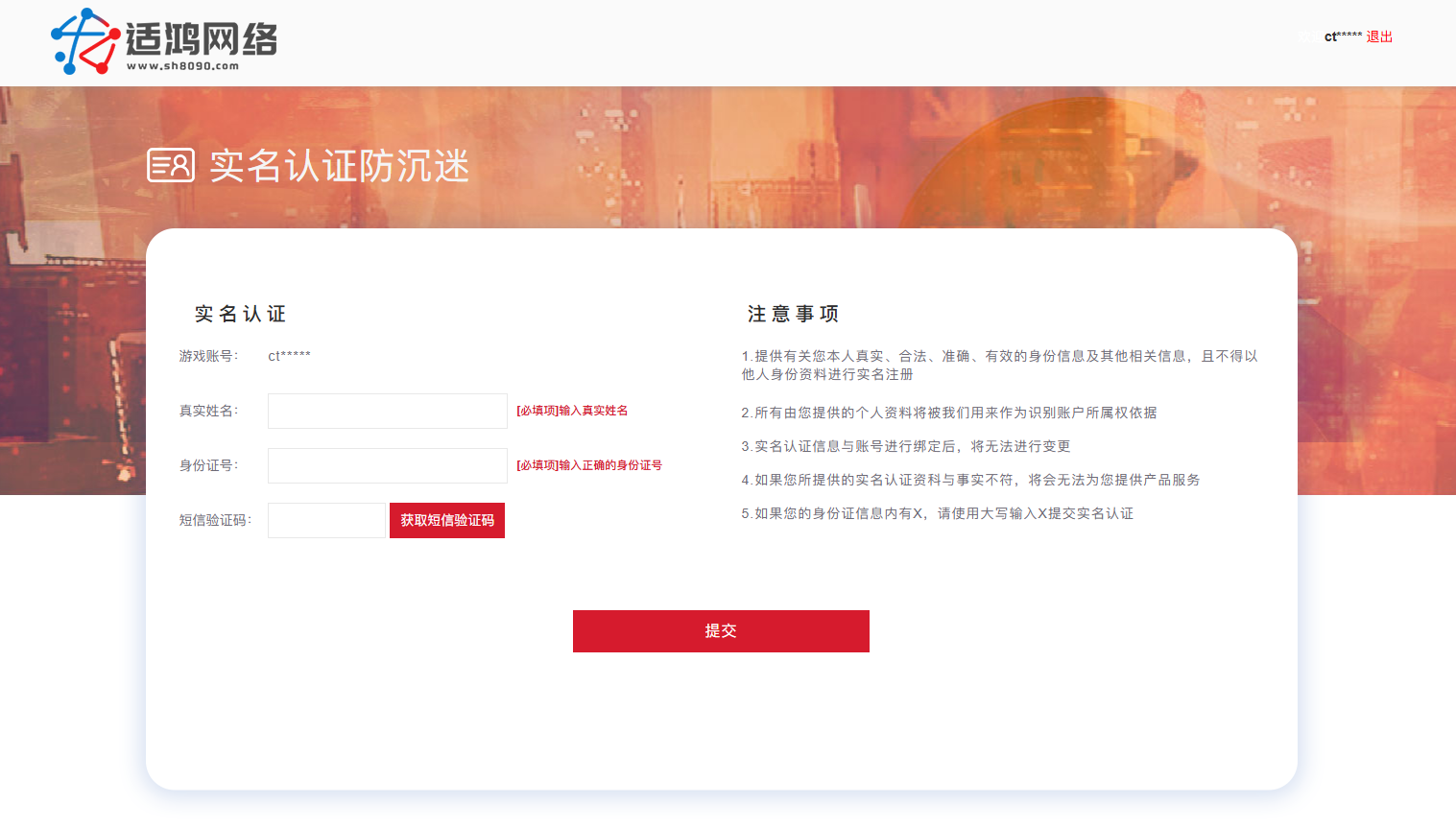Click the ct***** username in the header

(1343, 36)
